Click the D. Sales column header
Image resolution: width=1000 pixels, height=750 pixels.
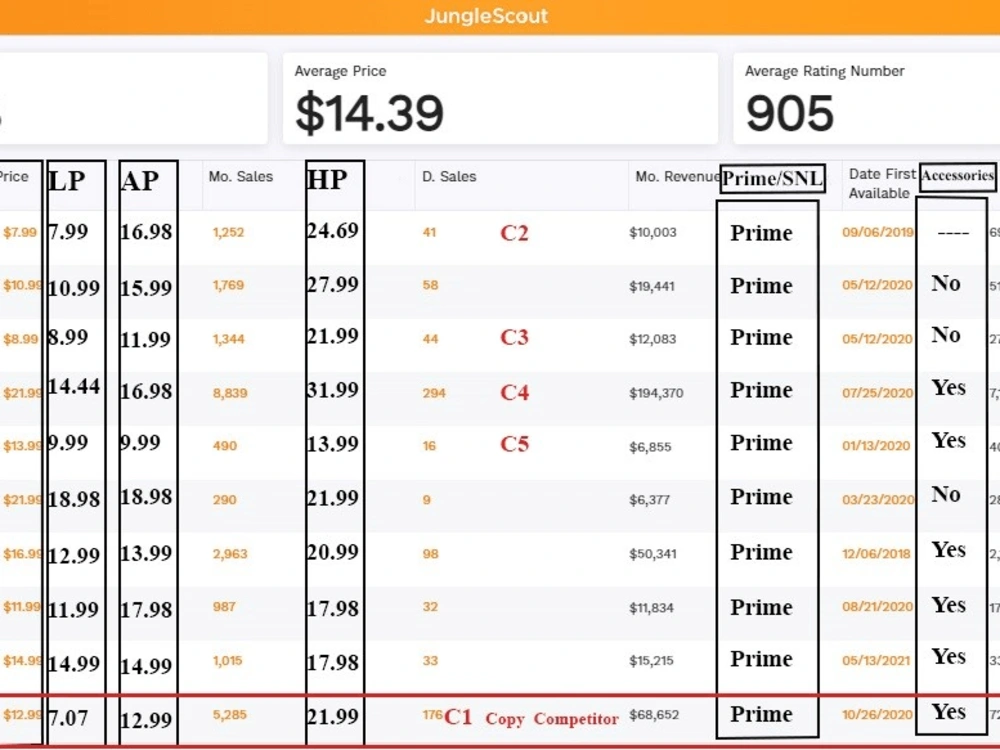(449, 177)
